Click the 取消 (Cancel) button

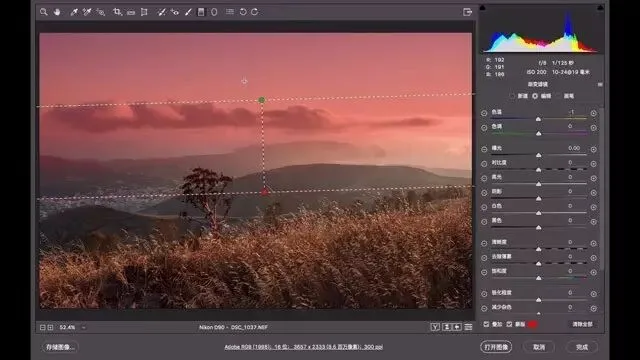(539, 347)
